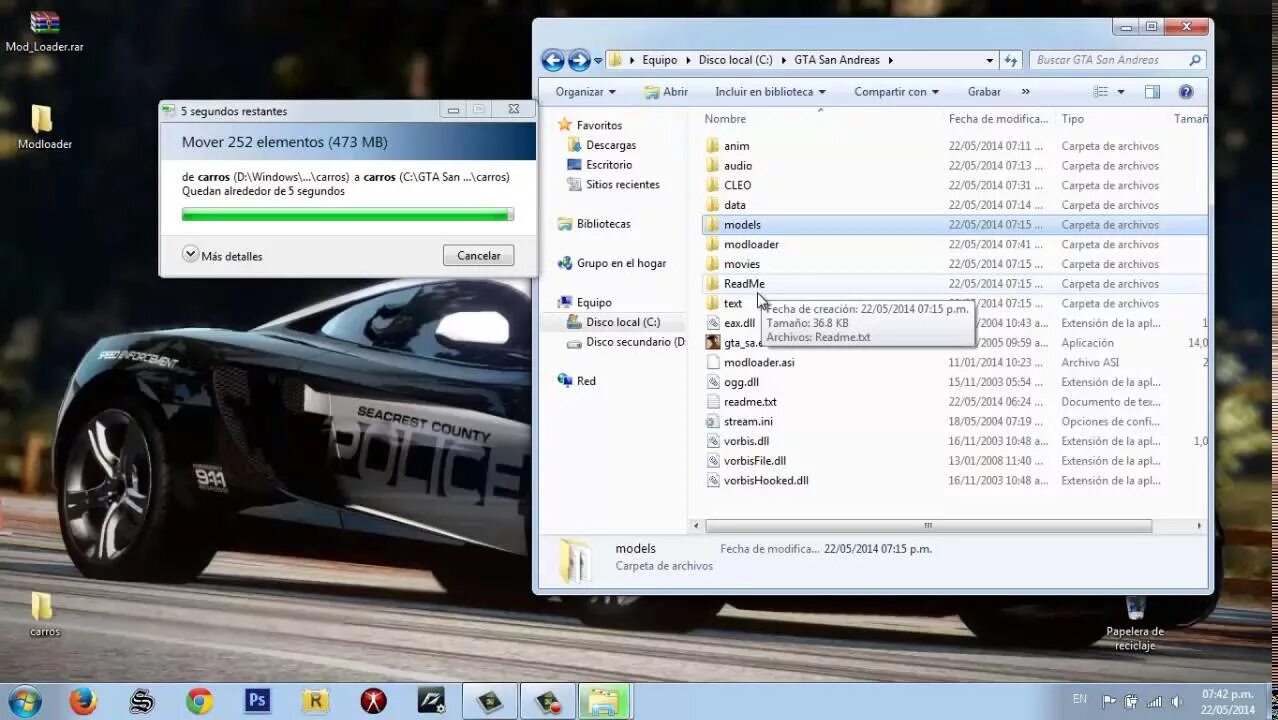Open recent pages dropdown arrow
Screen dimensions: 1278x720
coord(598,60)
